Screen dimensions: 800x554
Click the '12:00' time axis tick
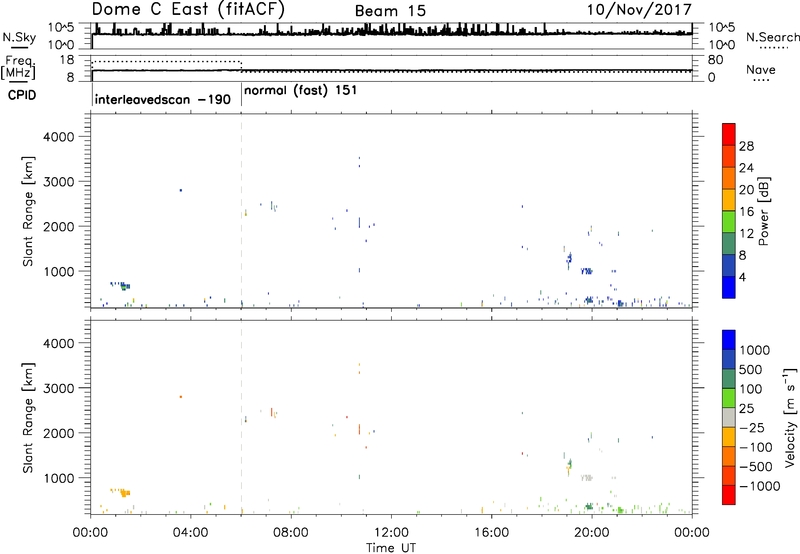(x=391, y=533)
